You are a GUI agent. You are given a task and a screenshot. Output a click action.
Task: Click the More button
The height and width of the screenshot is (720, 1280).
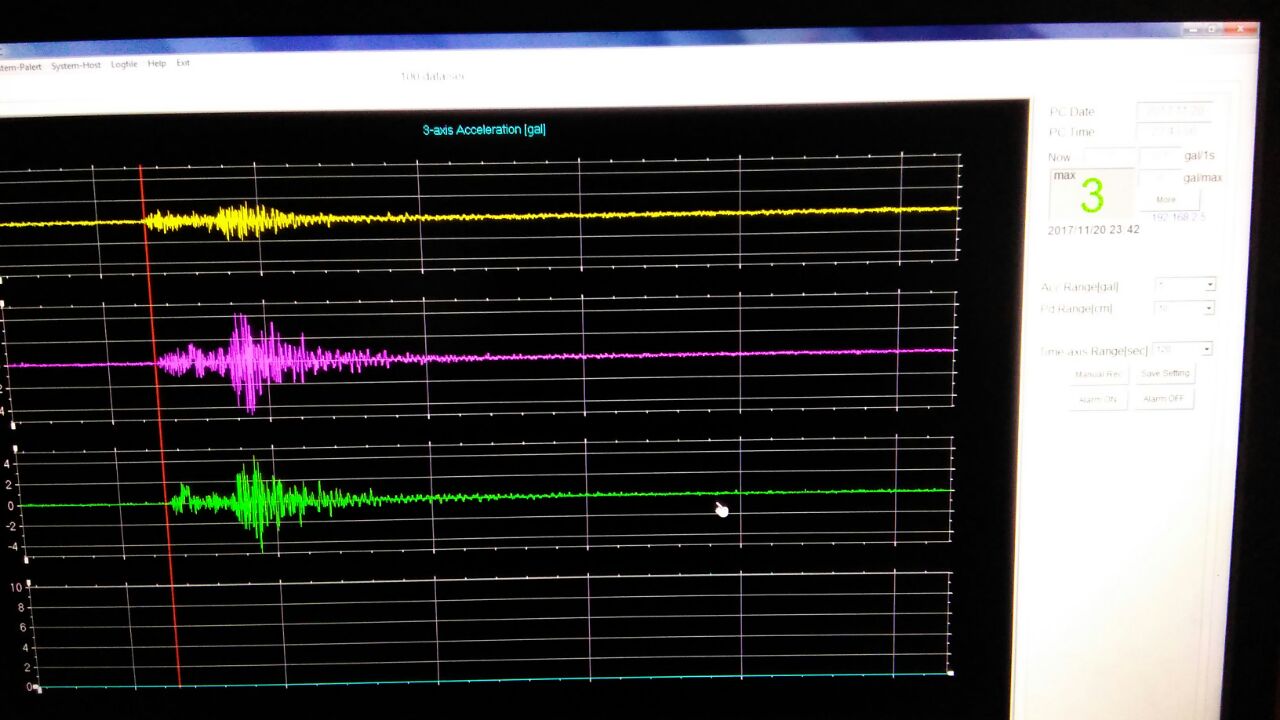coord(1166,199)
